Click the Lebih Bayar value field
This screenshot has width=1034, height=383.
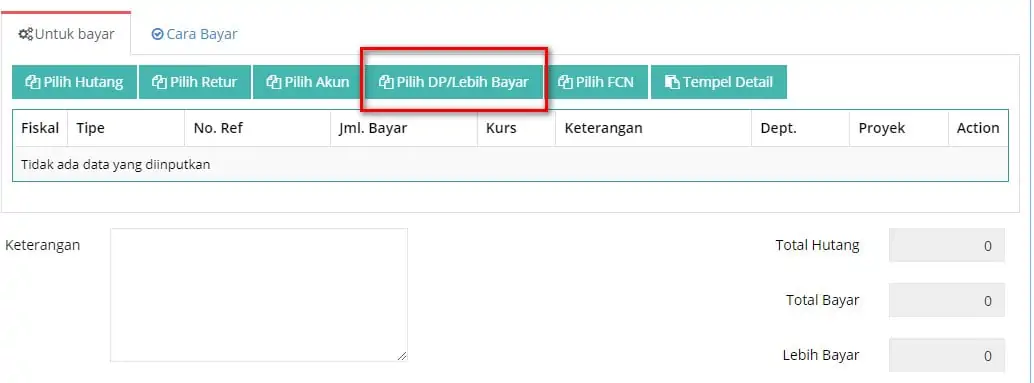tap(946, 355)
